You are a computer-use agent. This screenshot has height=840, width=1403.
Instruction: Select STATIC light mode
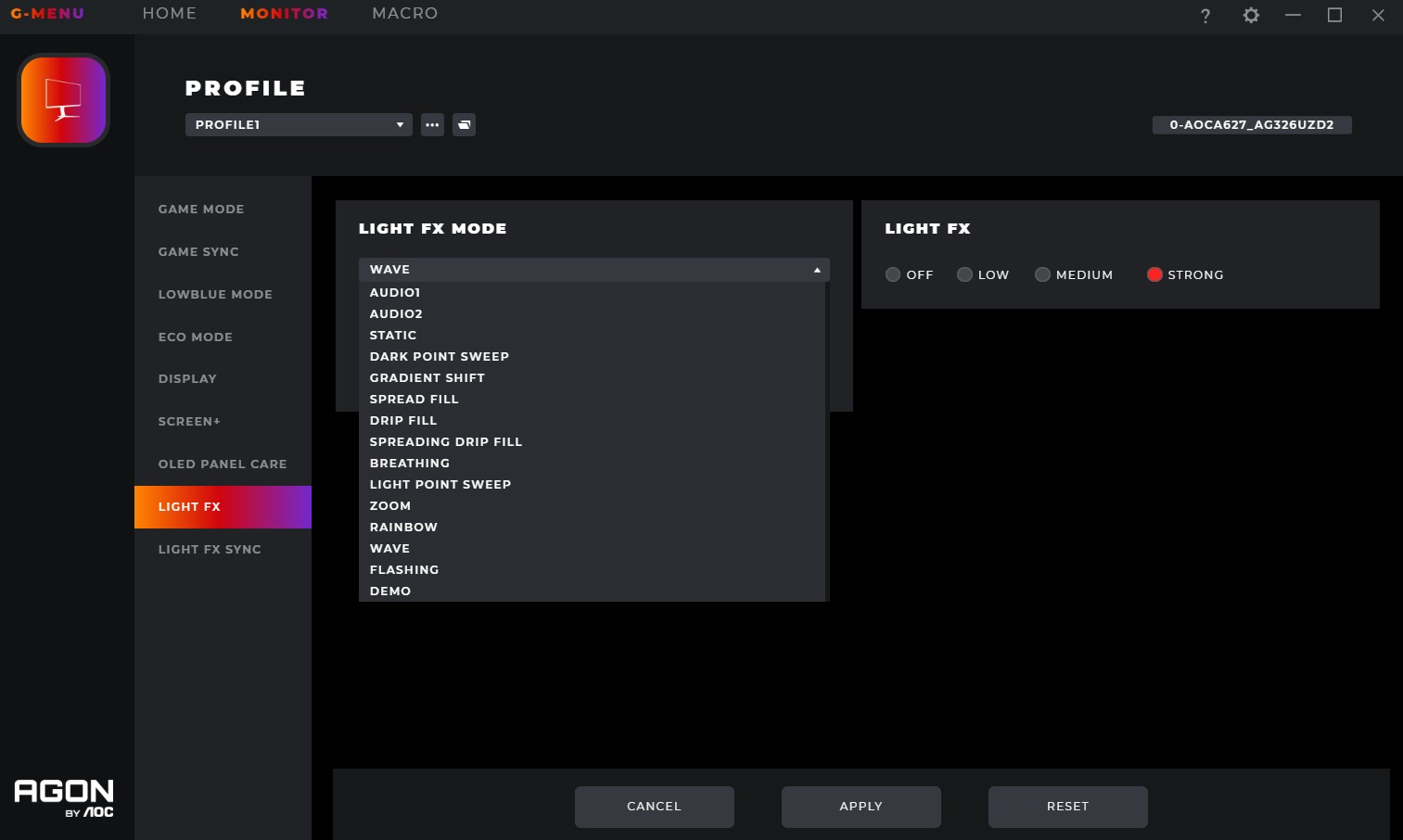(x=592, y=336)
